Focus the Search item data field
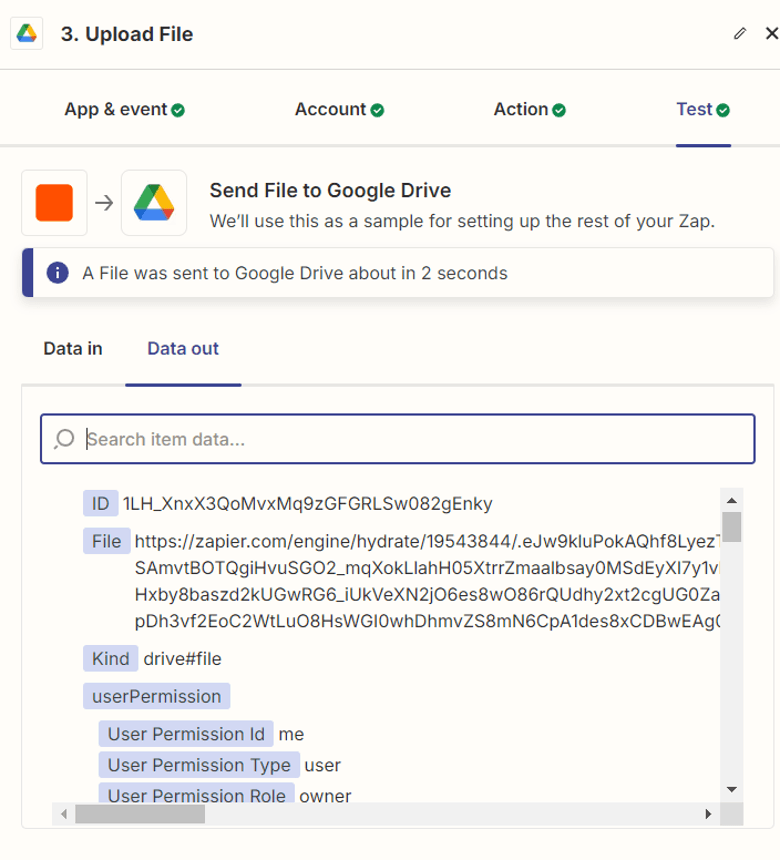The width and height of the screenshot is (780, 860). pyautogui.click(x=410, y=439)
